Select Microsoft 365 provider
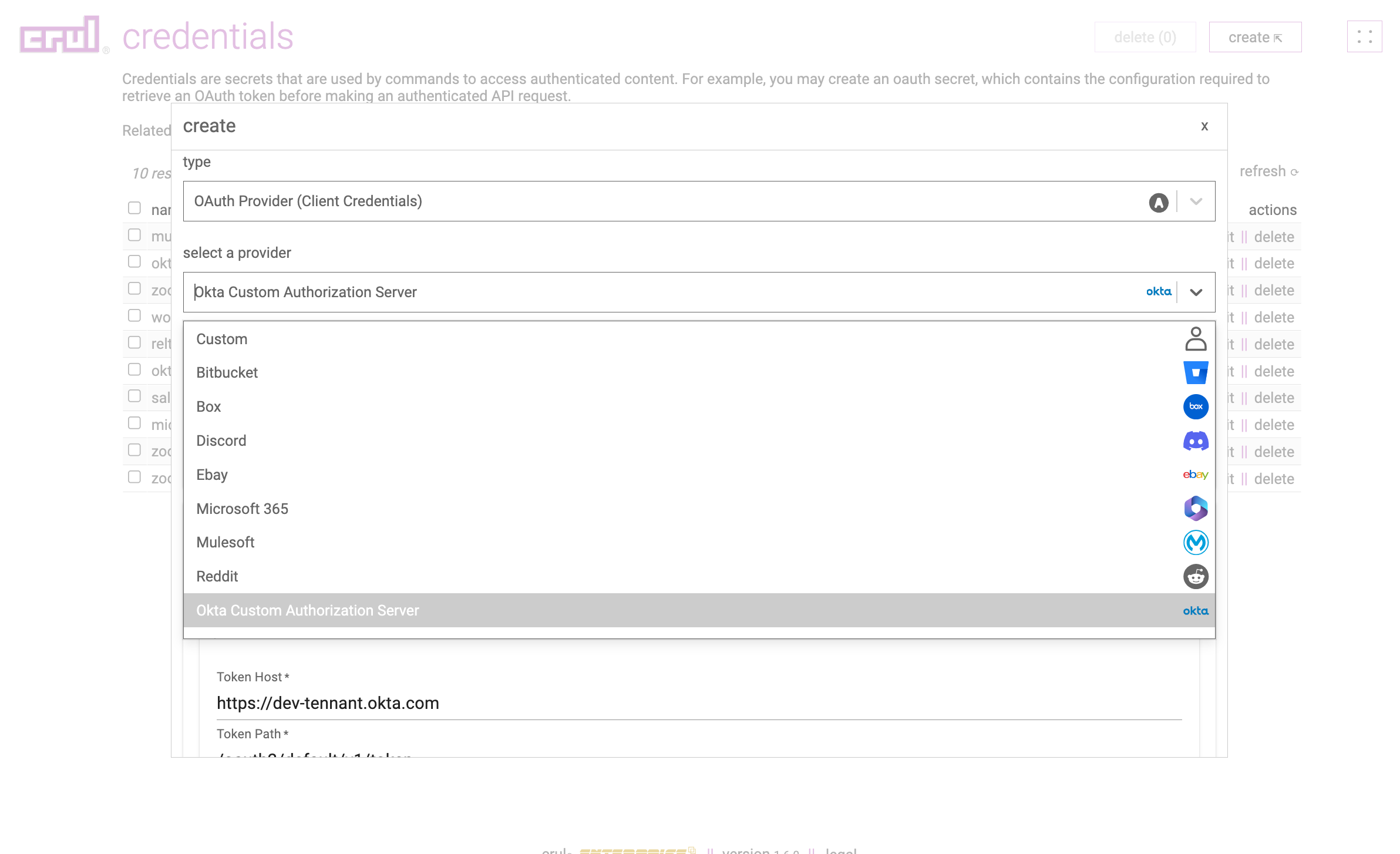 tap(699, 509)
